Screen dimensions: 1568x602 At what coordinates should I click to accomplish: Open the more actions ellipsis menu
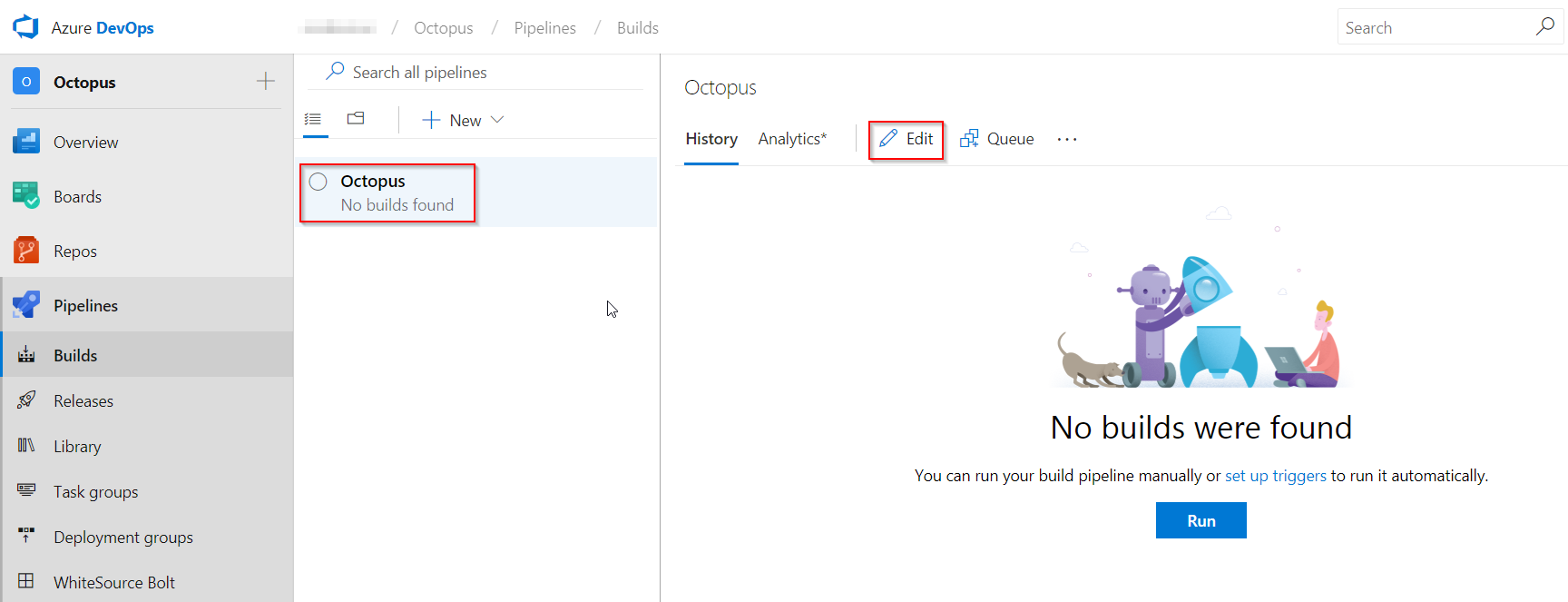tap(1067, 139)
